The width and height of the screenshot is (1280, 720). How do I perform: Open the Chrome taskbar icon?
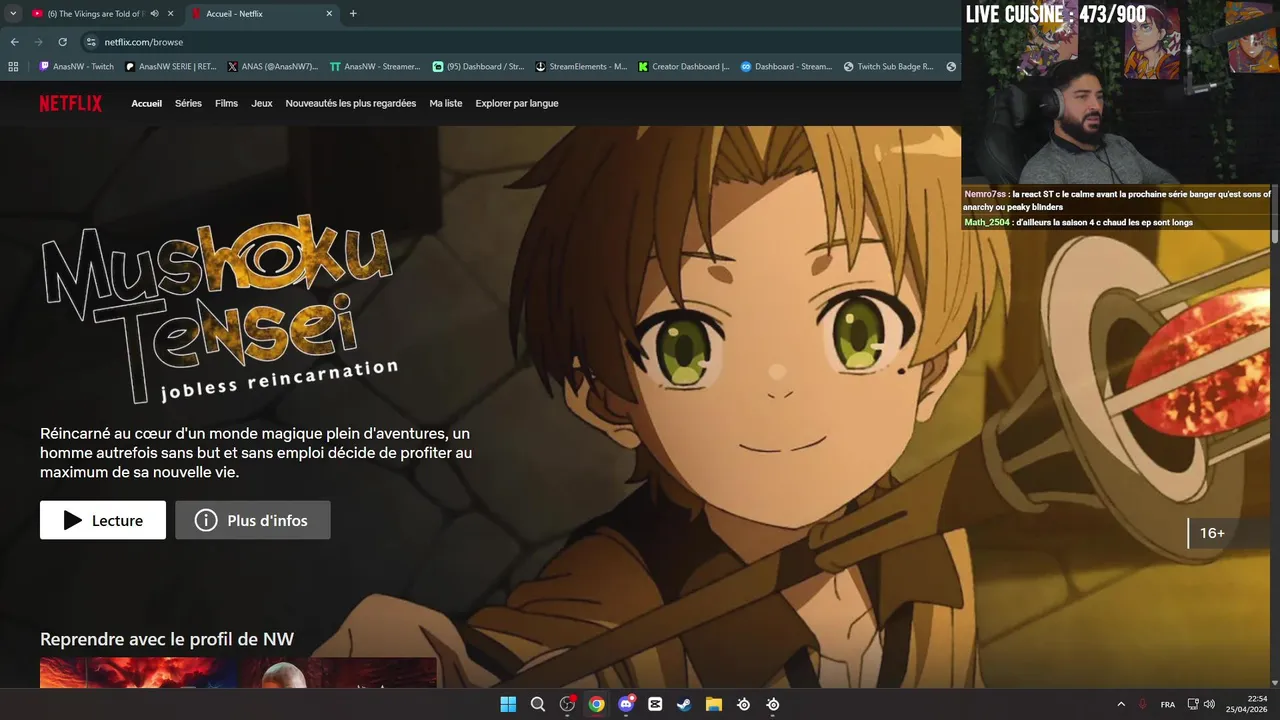(596, 704)
